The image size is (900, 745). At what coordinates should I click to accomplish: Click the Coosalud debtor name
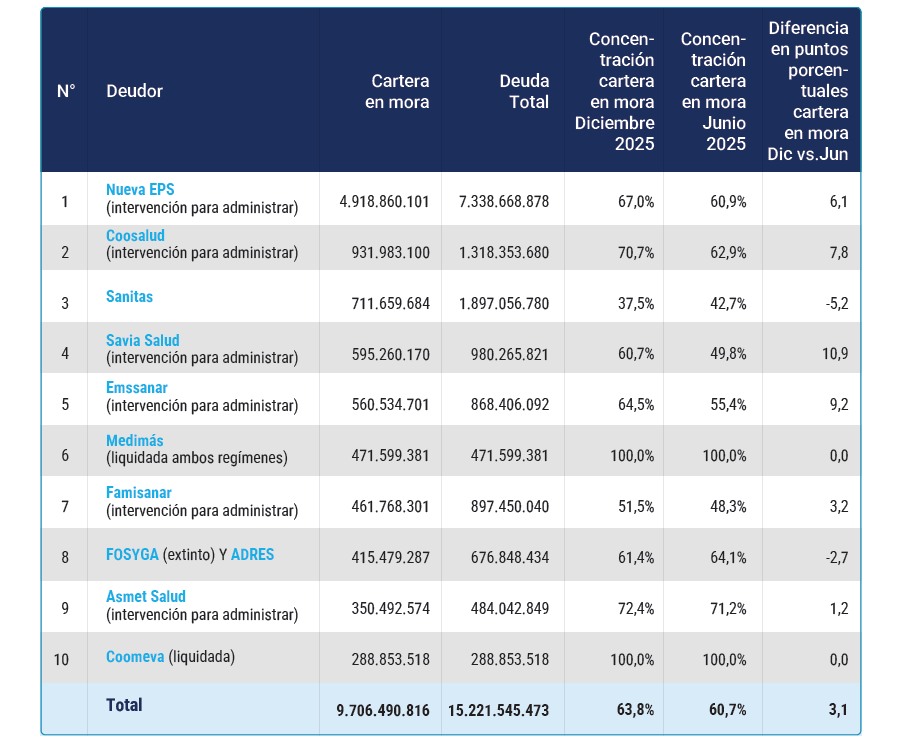click(135, 235)
